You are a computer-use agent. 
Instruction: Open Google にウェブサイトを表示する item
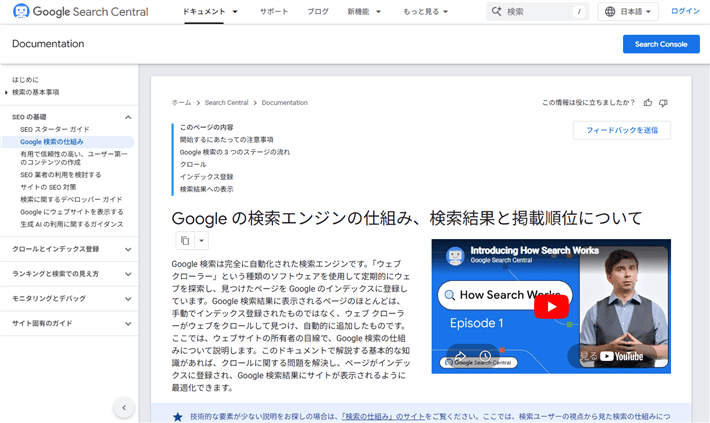click(72, 212)
